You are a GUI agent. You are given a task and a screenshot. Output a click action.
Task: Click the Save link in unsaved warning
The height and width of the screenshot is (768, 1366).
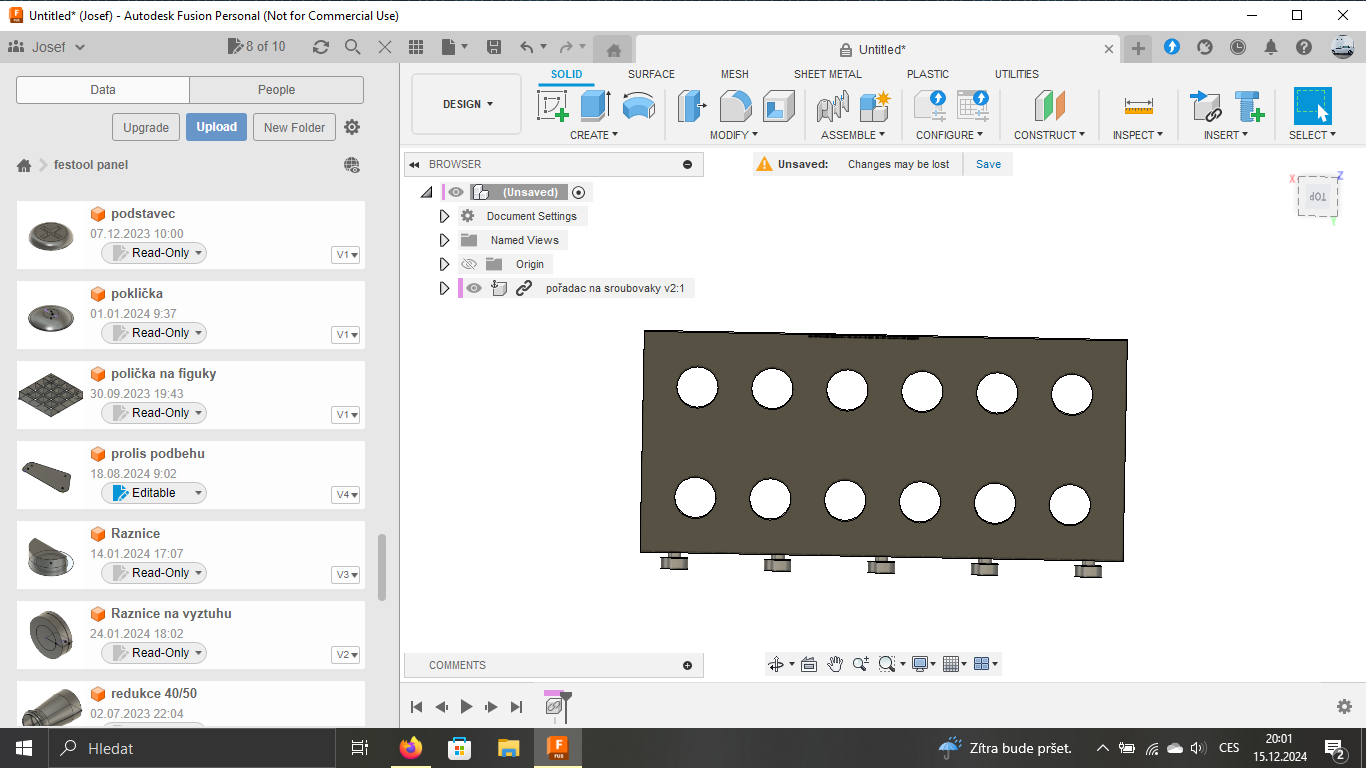988,164
